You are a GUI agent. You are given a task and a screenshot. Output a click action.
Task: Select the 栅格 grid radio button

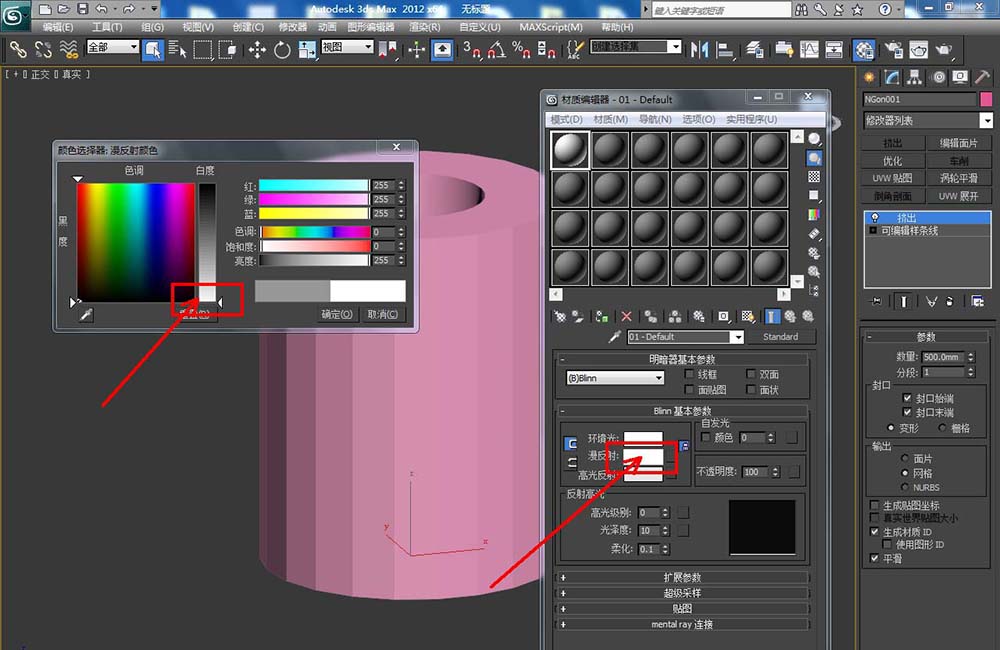pyautogui.click(x=942, y=428)
